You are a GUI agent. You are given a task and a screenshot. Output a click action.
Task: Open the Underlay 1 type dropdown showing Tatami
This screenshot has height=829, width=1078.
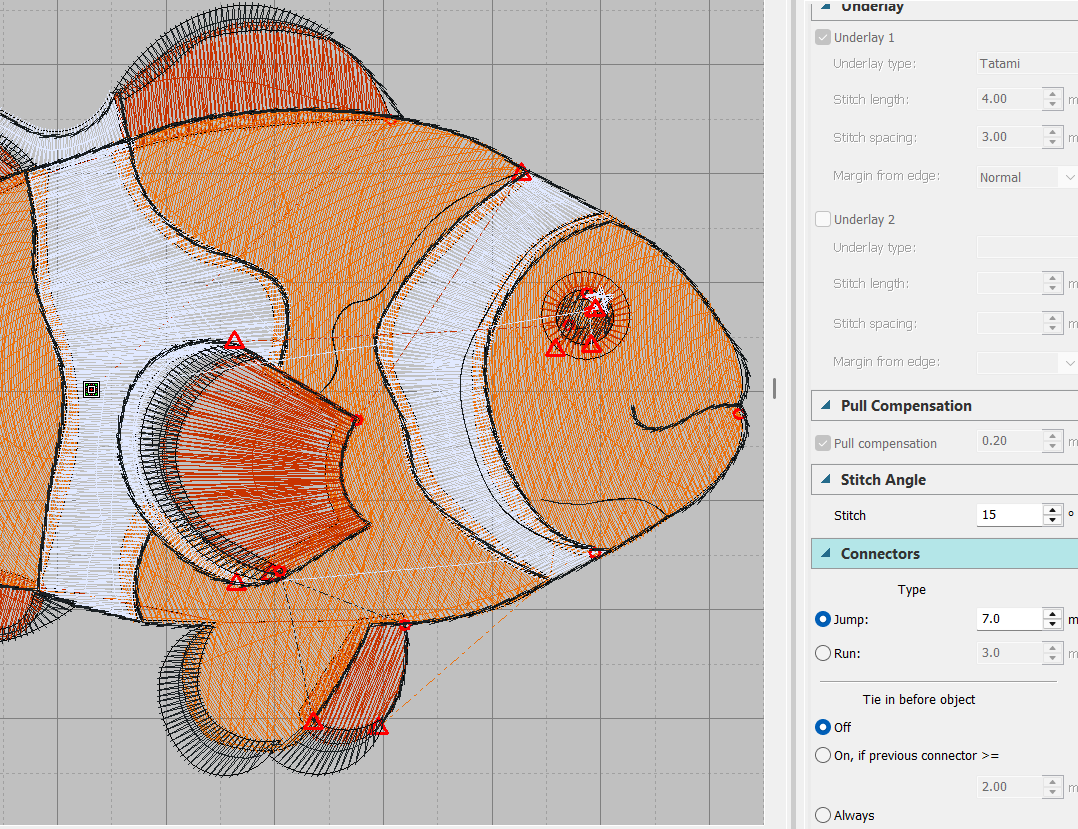click(x=1027, y=63)
